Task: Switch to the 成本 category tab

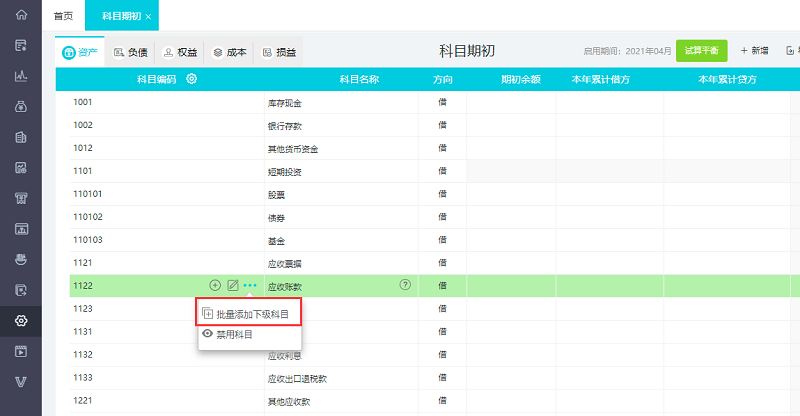Action: (x=230, y=52)
